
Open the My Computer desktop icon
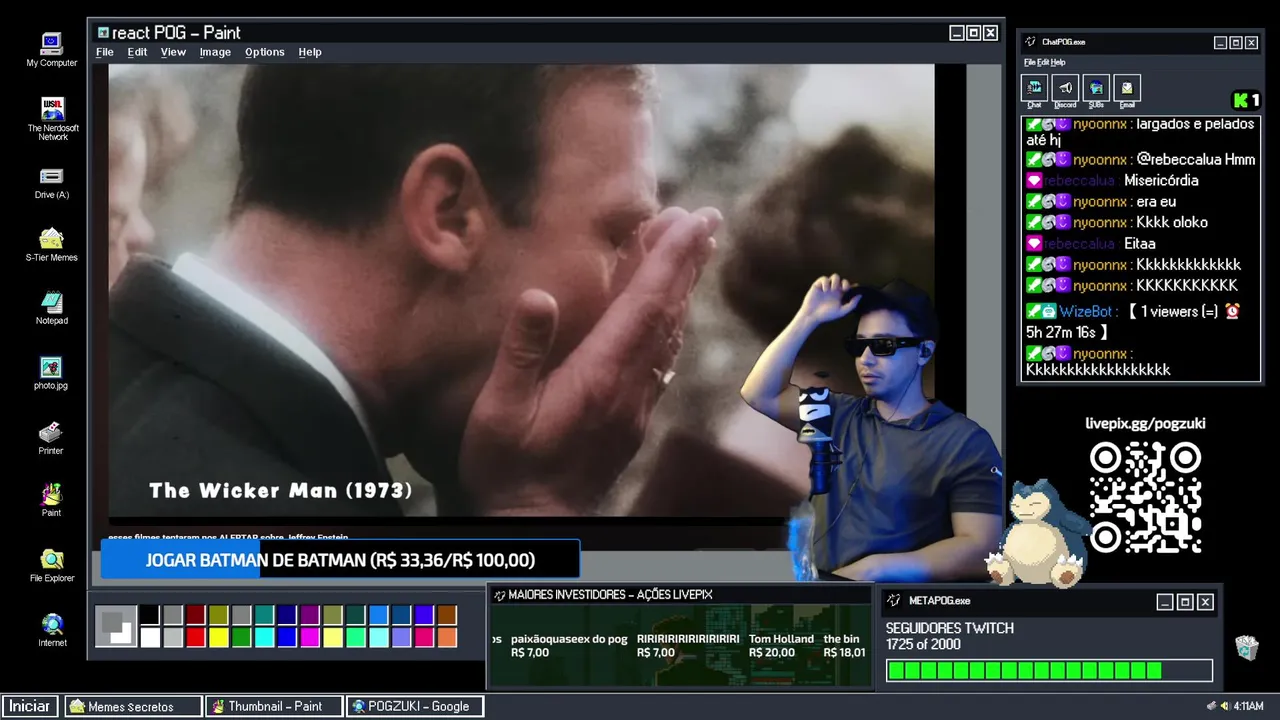(x=51, y=50)
